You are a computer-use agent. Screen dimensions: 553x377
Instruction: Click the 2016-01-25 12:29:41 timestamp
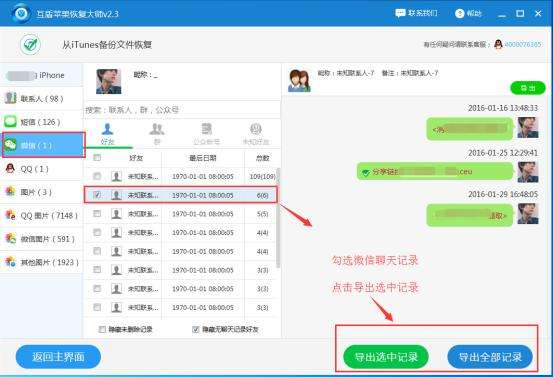click(503, 153)
